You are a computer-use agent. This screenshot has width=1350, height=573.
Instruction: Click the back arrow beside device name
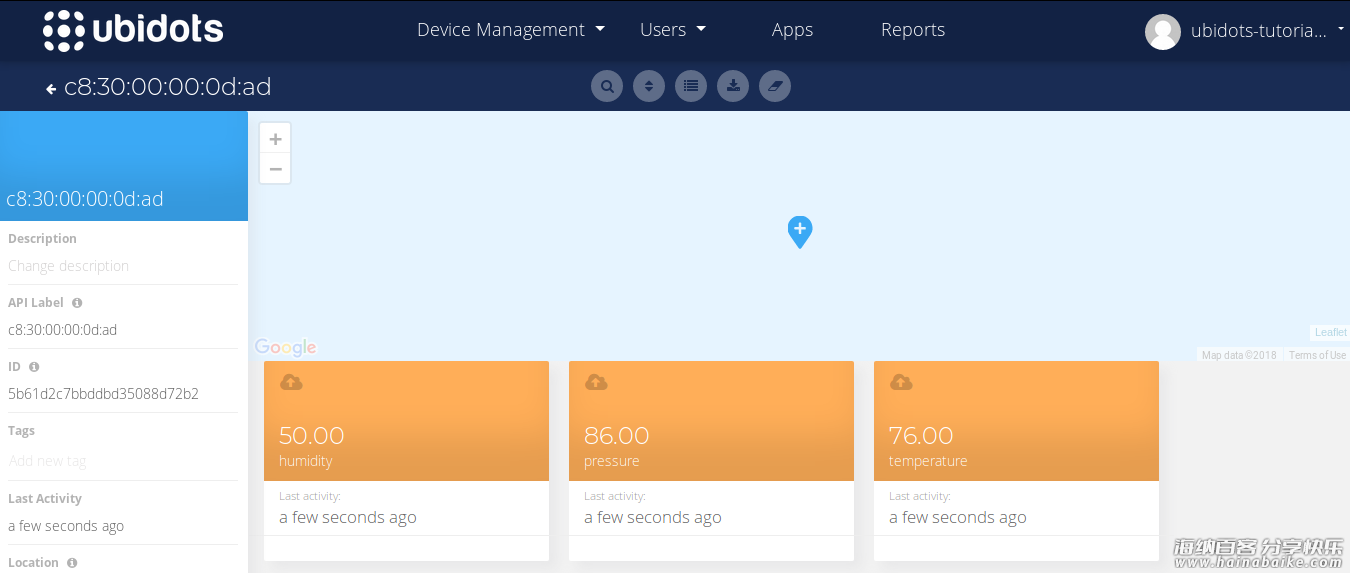coord(51,89)
